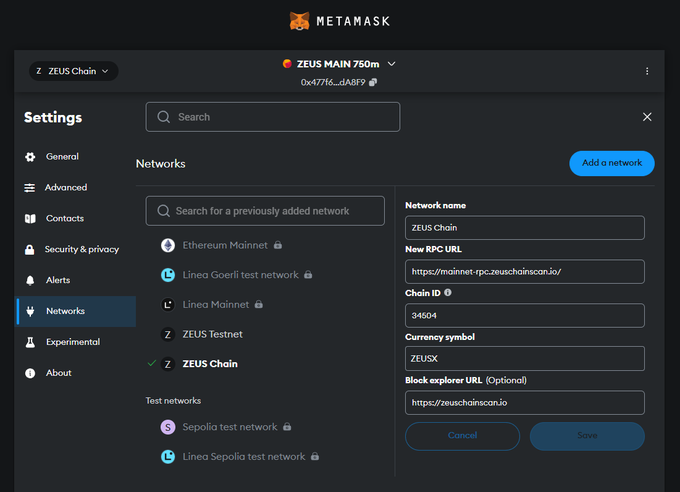Open the Contacts settings tab
This screenshot has height=492, width=680.
tap(75, 218)
